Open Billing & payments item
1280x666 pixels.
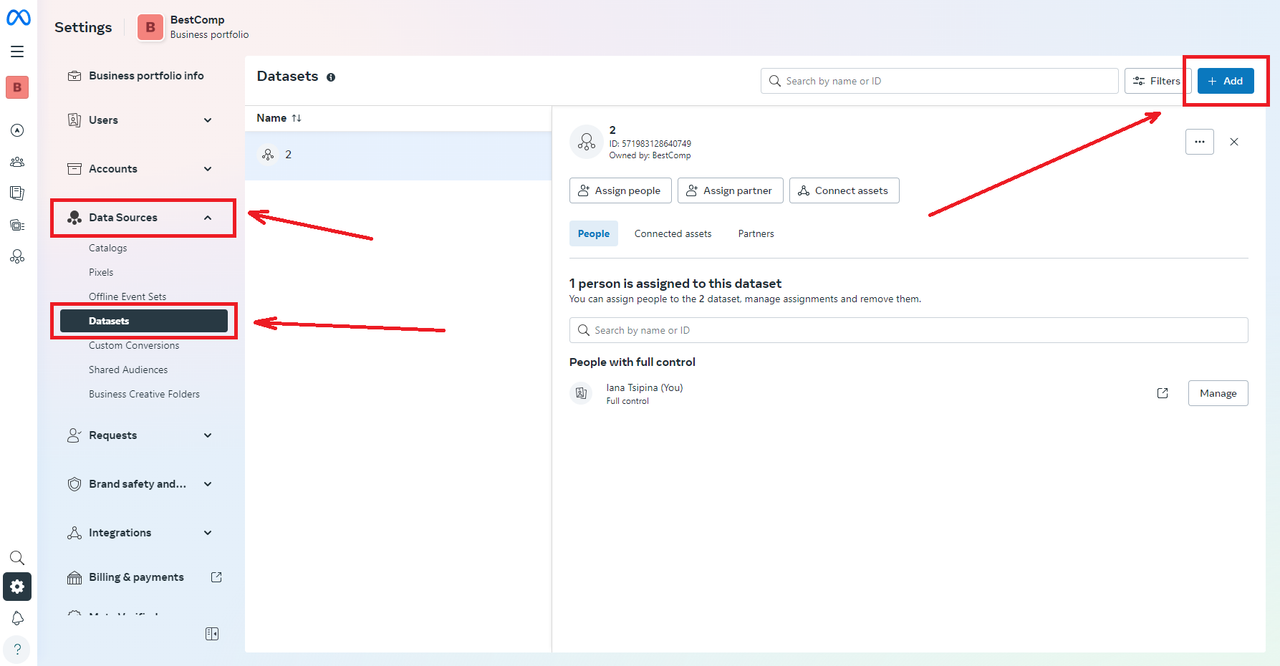[136, 577]
